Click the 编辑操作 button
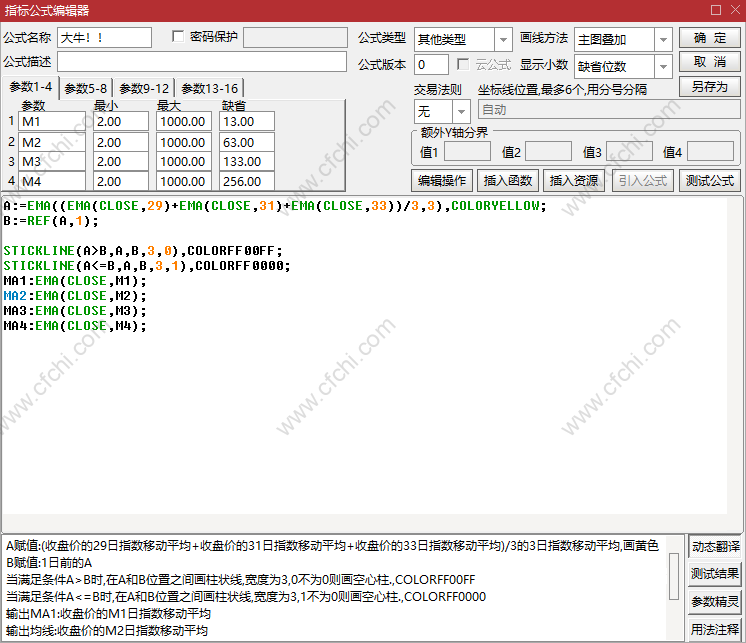 [x=441, y=181]
